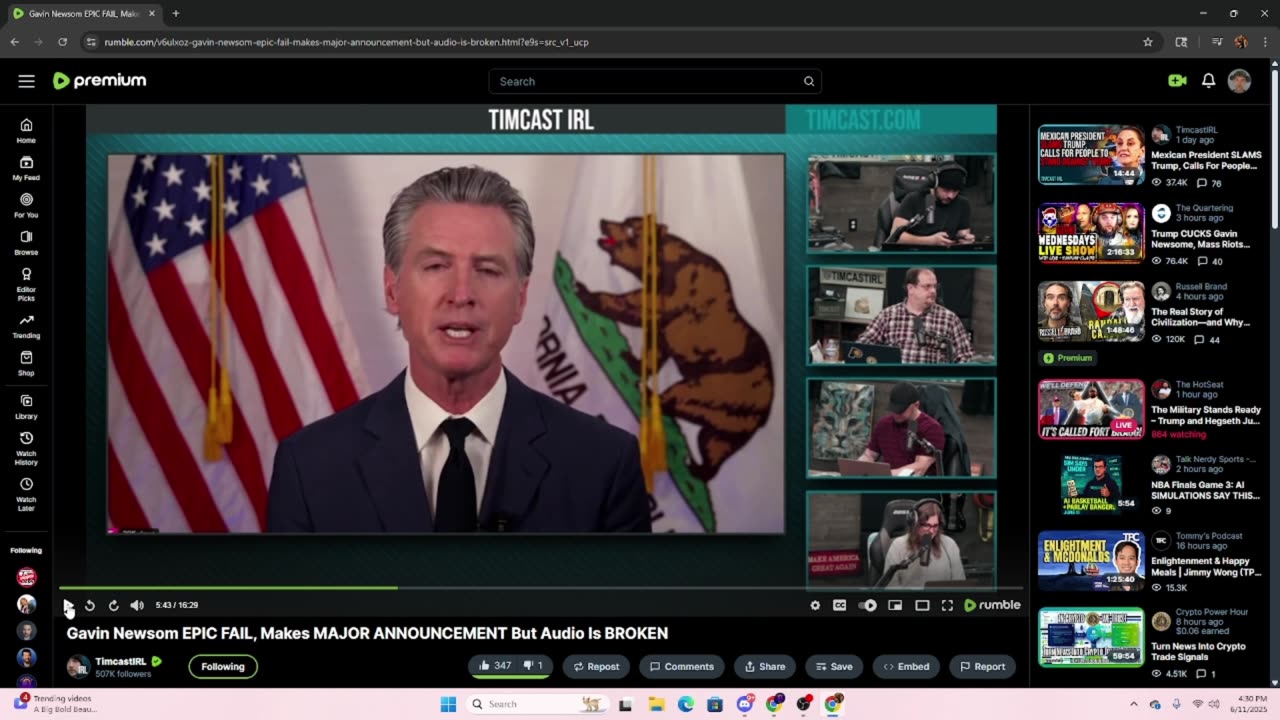Image resolution: width=1280 pixels, height=720 pixels.
Task: Play the video with the play button
Action: point(67,605)
